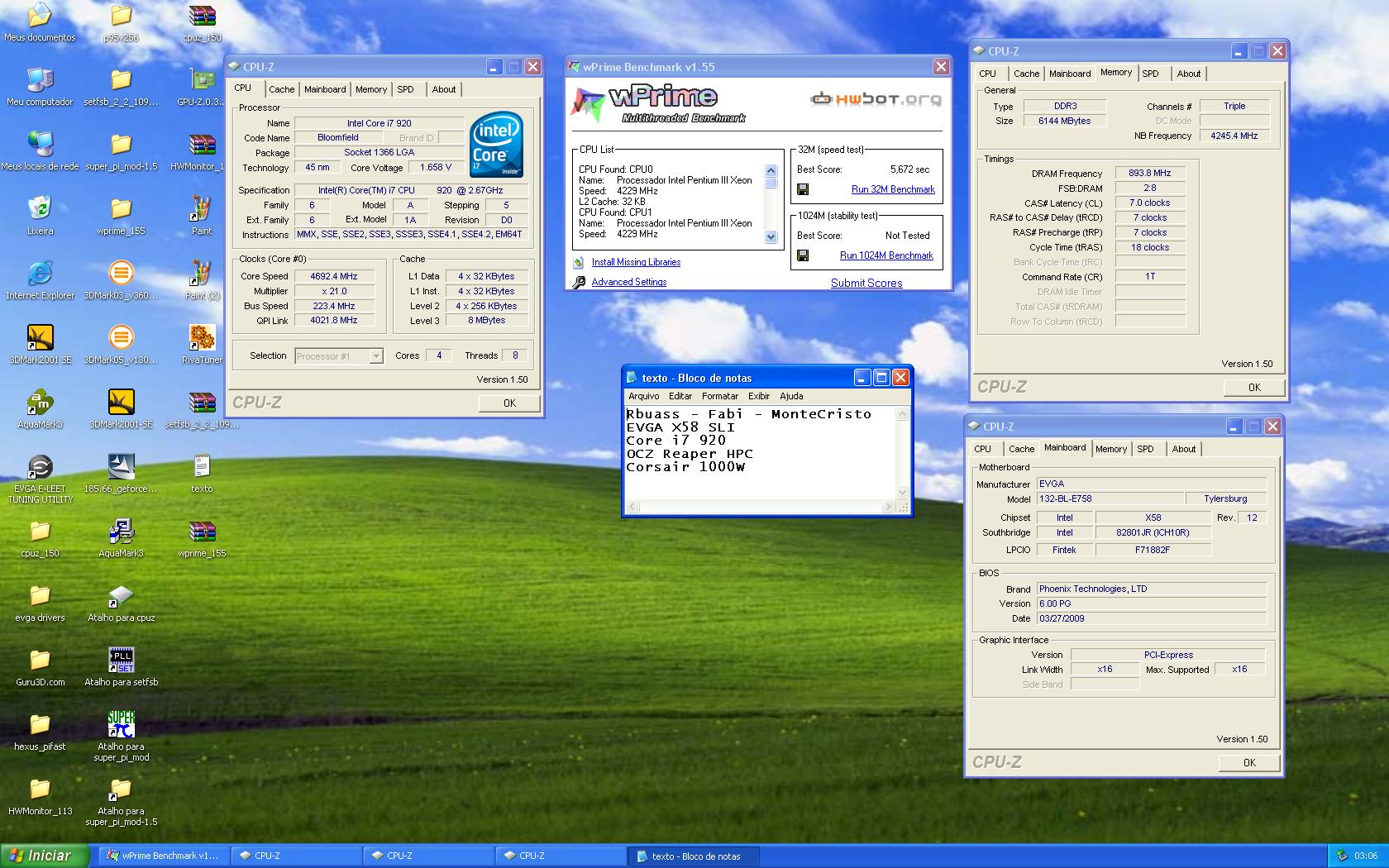The image size is (1389, 868).
Task: Open SPD tab in left CPU-Z window
Action: coord(405,89)
